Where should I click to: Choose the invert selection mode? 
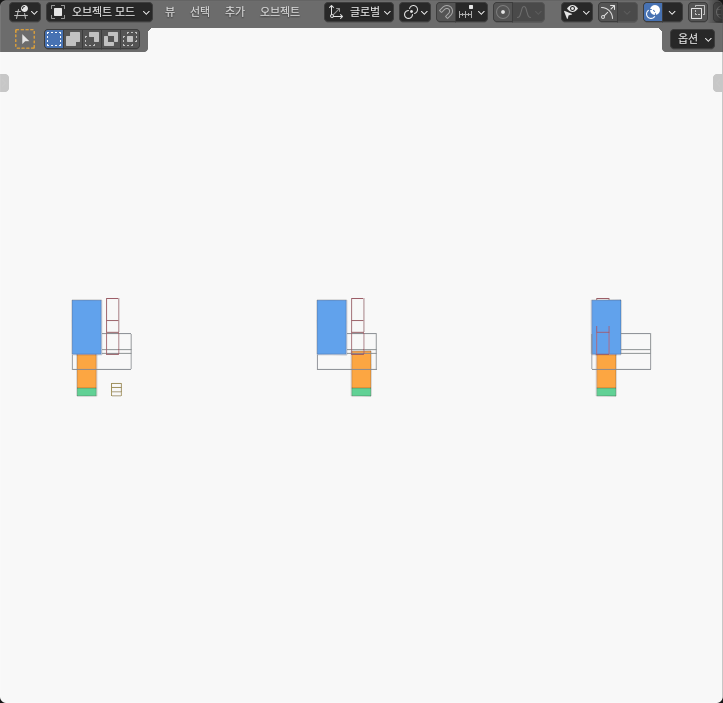(111, 39)
